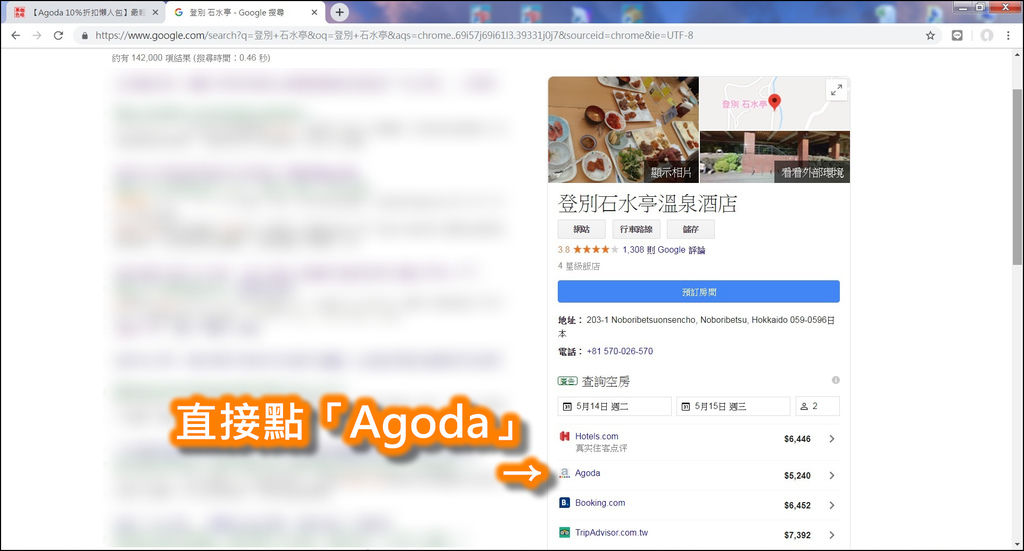Image resolution: width=1024 pixels, height=551 pixels.
Task: Click the Booking.com logo icon
Action: [564, 503]
